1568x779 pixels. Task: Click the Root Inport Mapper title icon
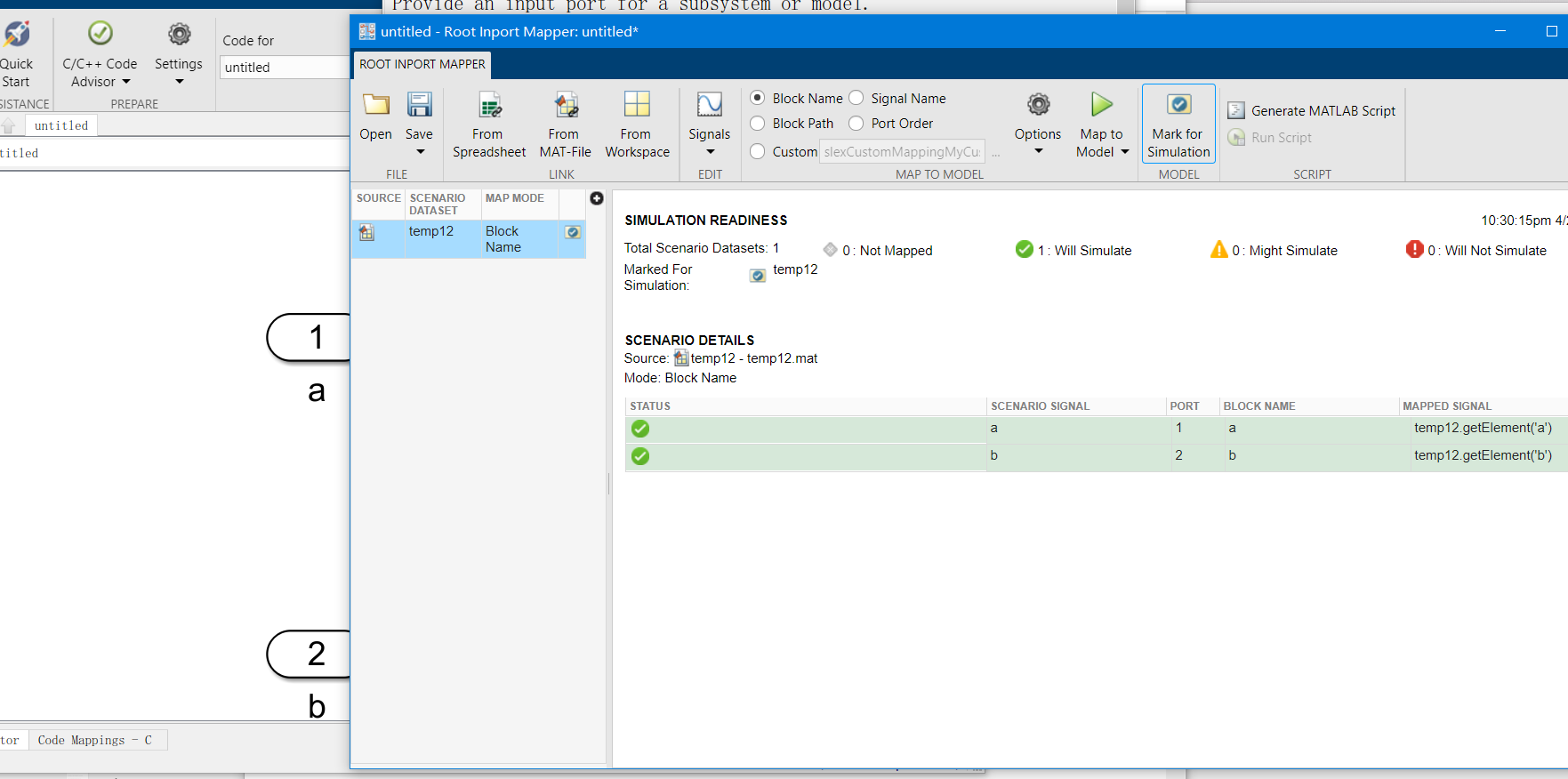tap(366, 32)
